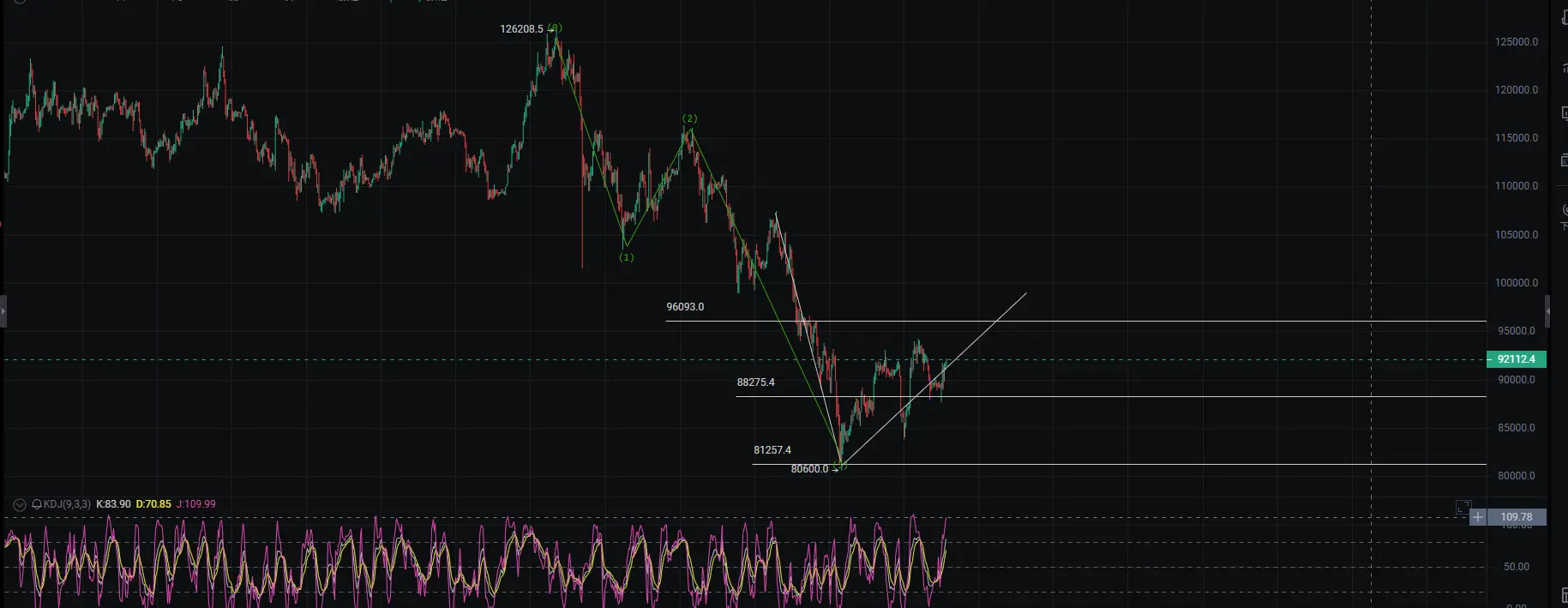The height and width of the screenshot is (608, 1568).
Task: Select the 96093.0 horizontal line label
Action: (685, 307)
